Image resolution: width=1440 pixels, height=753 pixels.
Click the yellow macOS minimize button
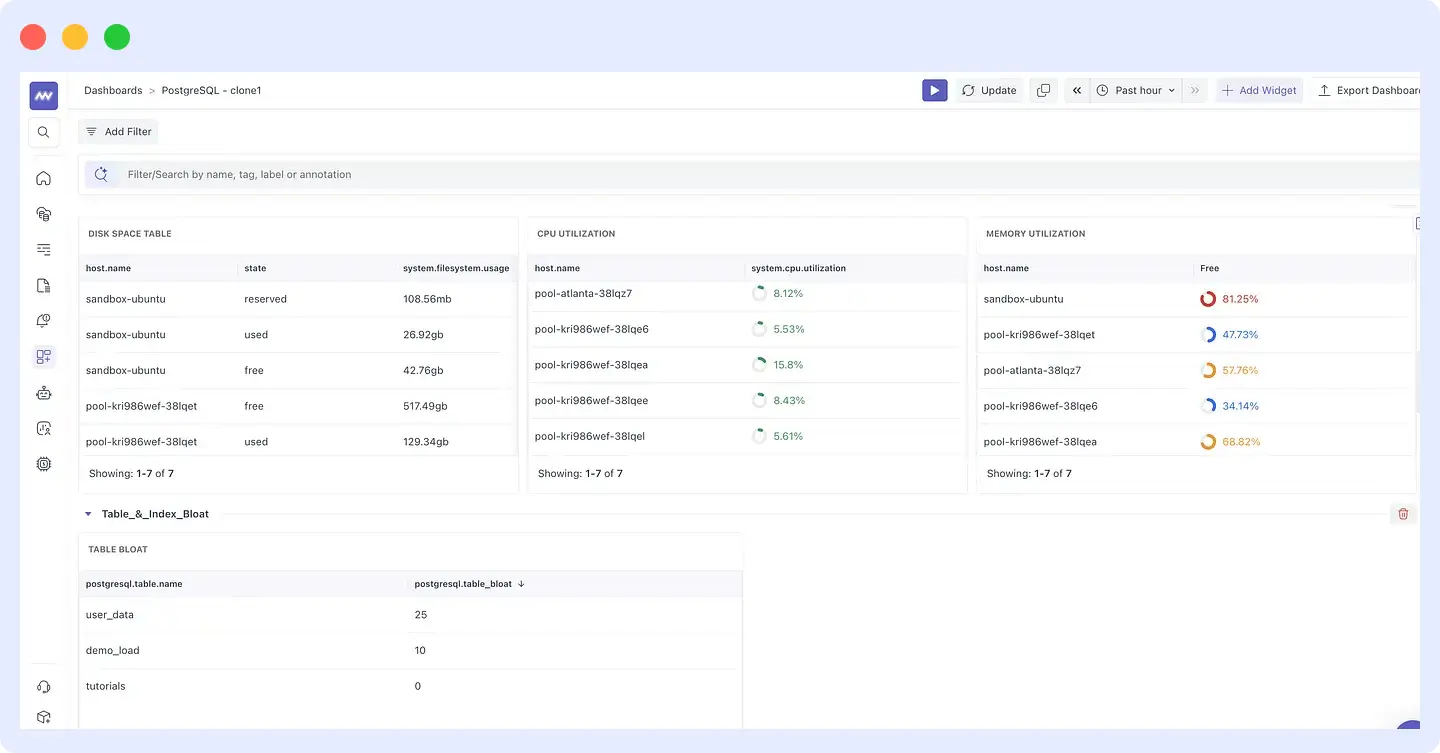tap(75, 37)
